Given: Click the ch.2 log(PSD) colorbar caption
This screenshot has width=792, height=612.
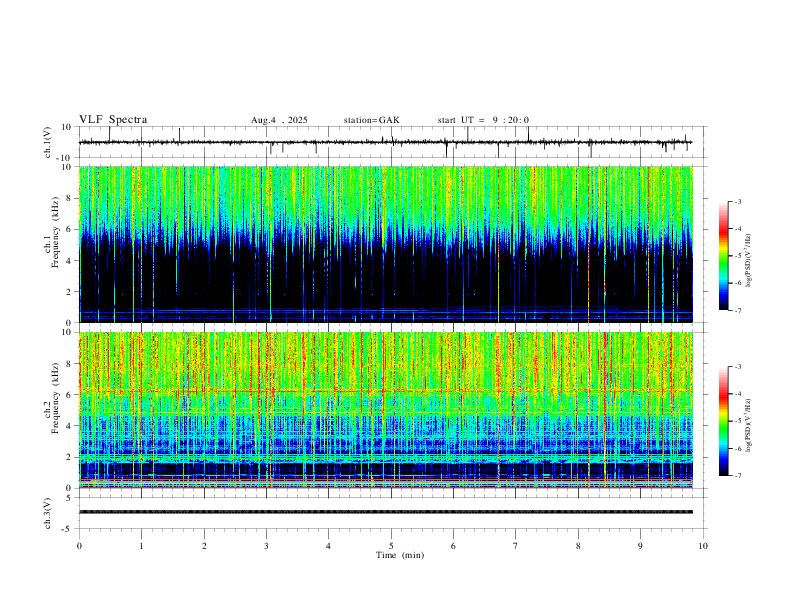Looking at the screenshot, I should point(749,425).
